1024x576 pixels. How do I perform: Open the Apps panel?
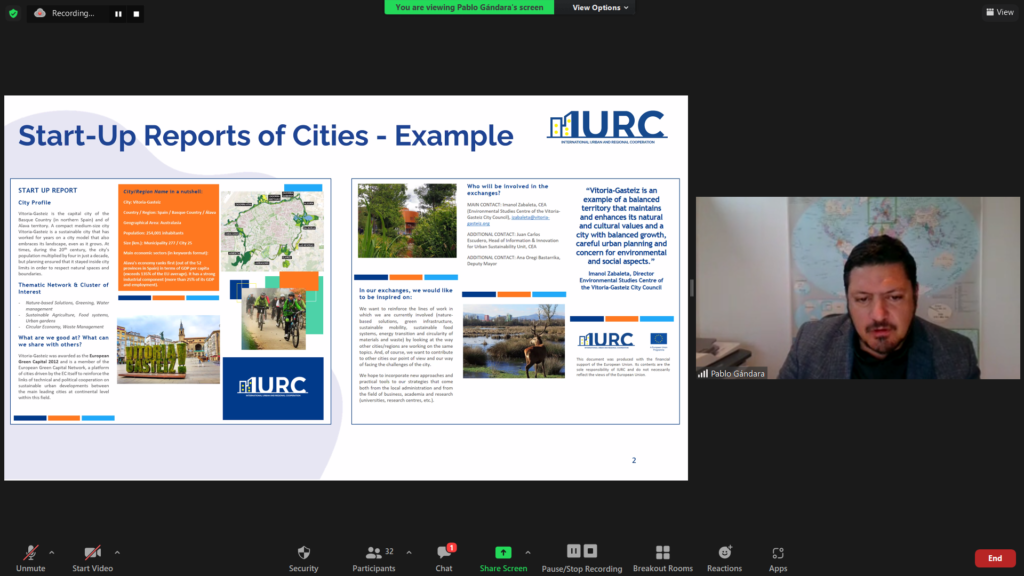coord(777,557)
